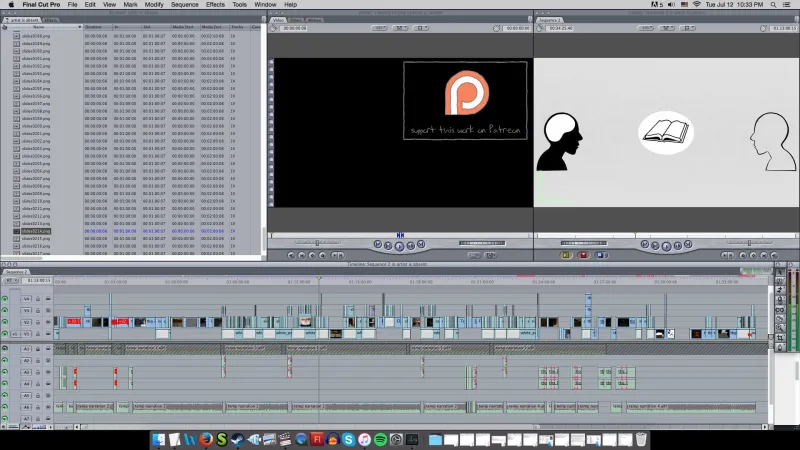
Task: Open Trash in the Dock
Action: pyautogui.click(x=641, y=440)
